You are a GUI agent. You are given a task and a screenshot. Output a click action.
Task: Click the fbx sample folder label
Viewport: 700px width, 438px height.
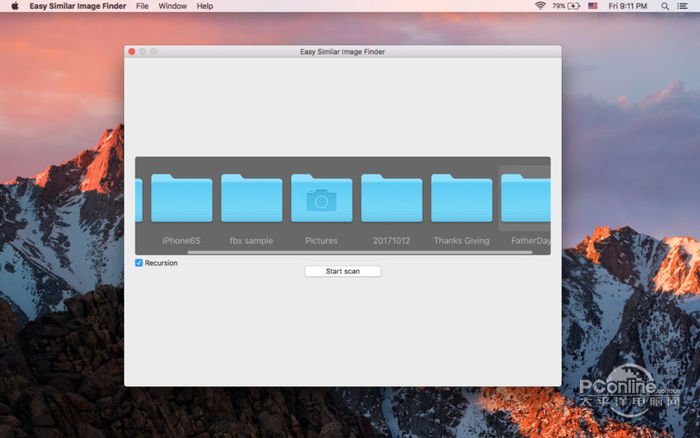251,241
